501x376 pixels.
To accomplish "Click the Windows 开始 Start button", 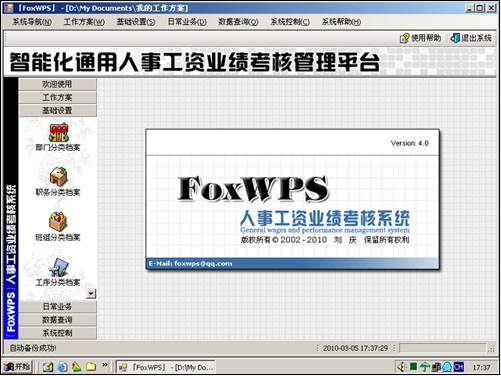I will click(17, 367).
